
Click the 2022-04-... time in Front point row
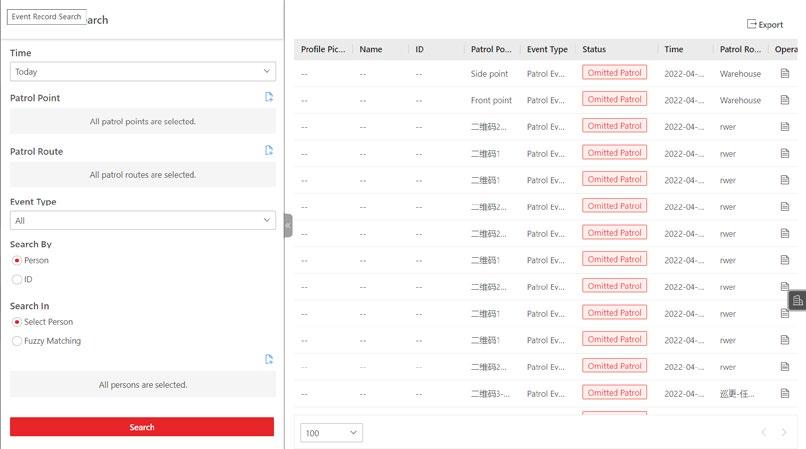click(x=684, y=100)
